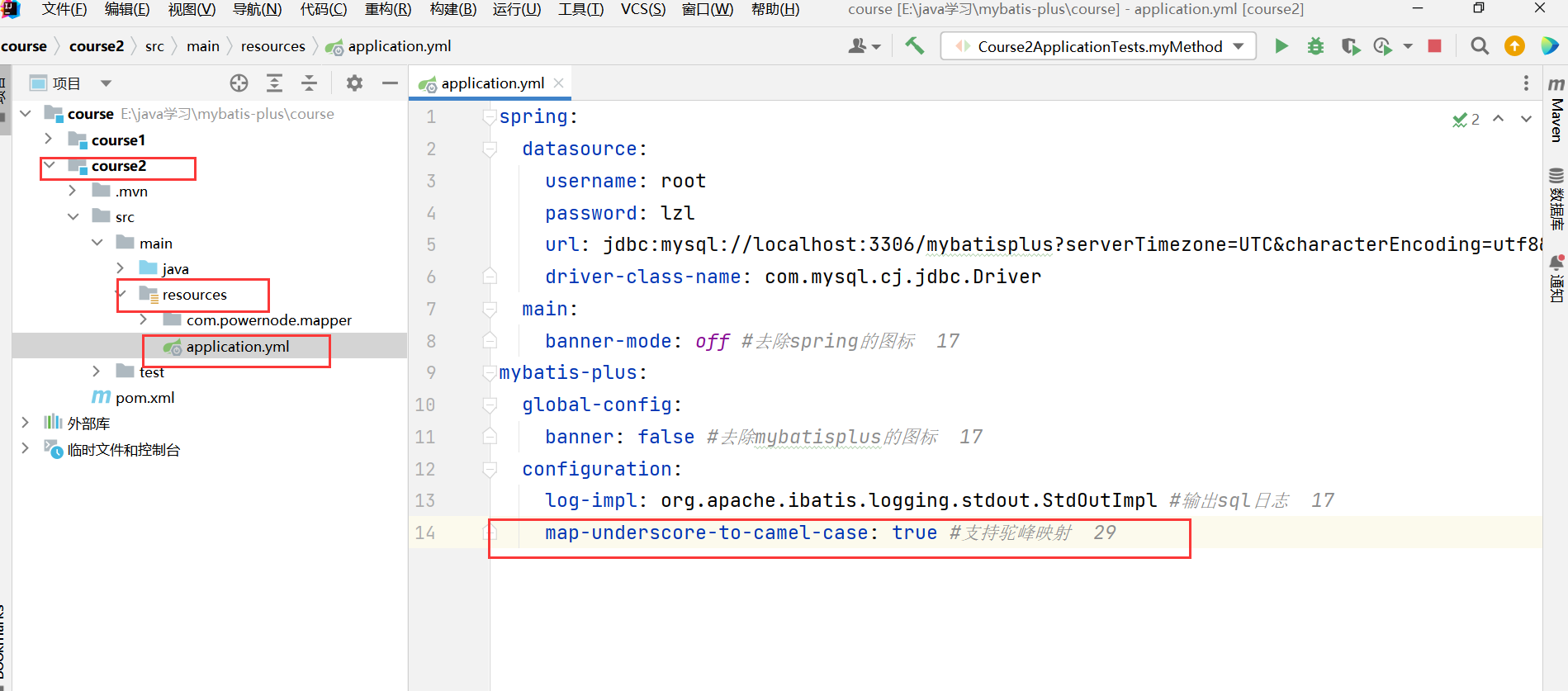
Task: Open the 构建(B) menu
Action: tap(453, 9)
